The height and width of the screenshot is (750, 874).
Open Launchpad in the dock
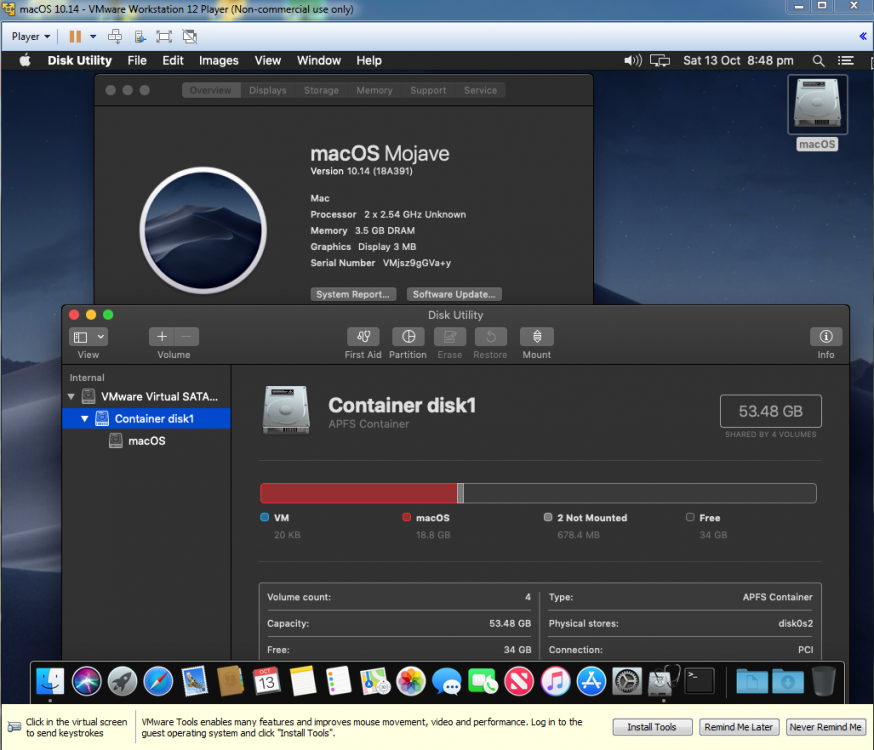click(x=122, y=681)
